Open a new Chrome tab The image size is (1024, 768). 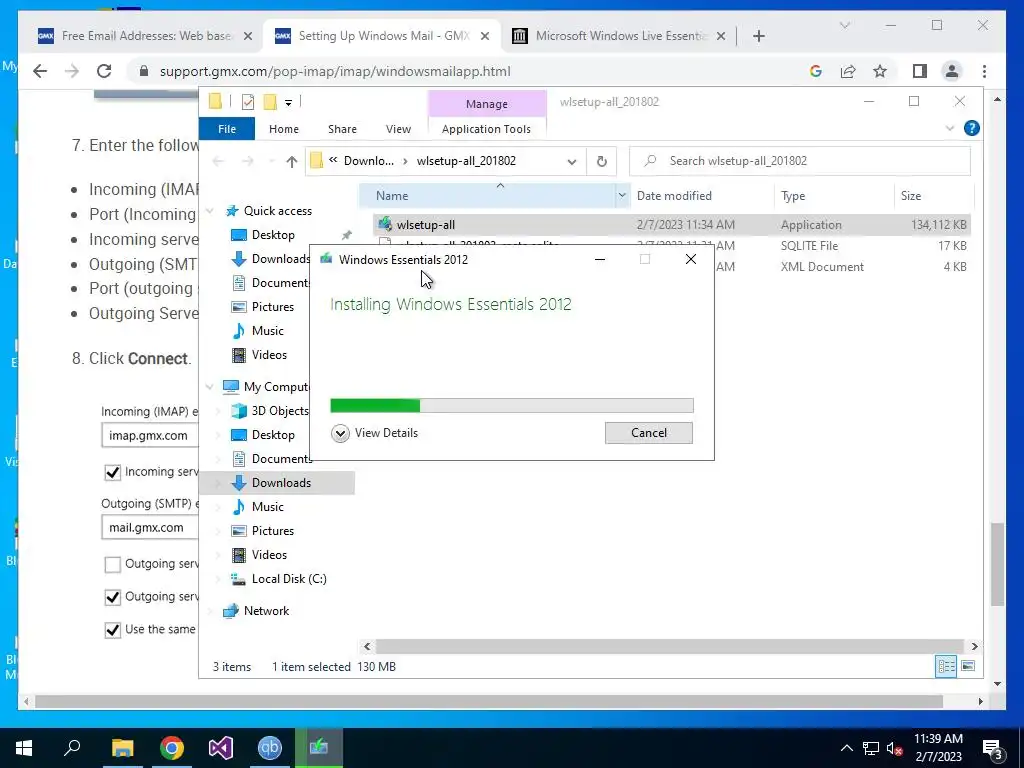point(758,36)
